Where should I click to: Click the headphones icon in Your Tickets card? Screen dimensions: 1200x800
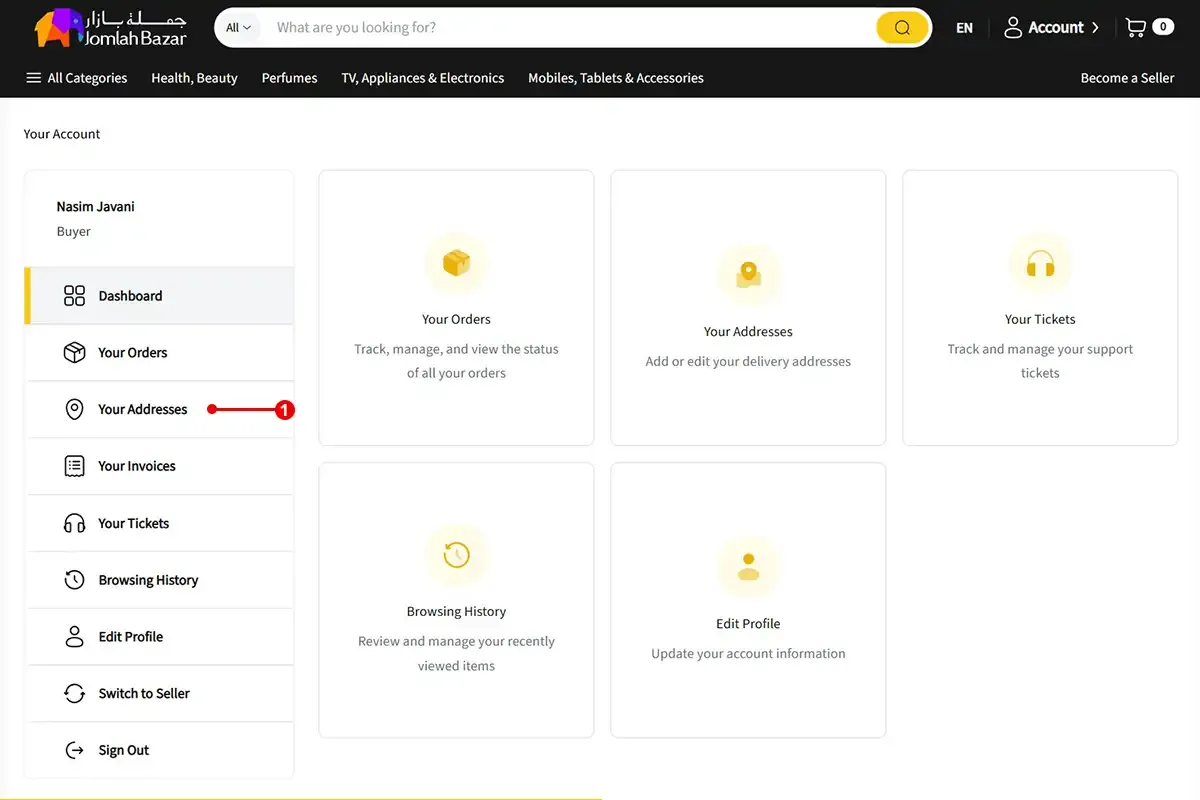click(x=1040, y=264)
